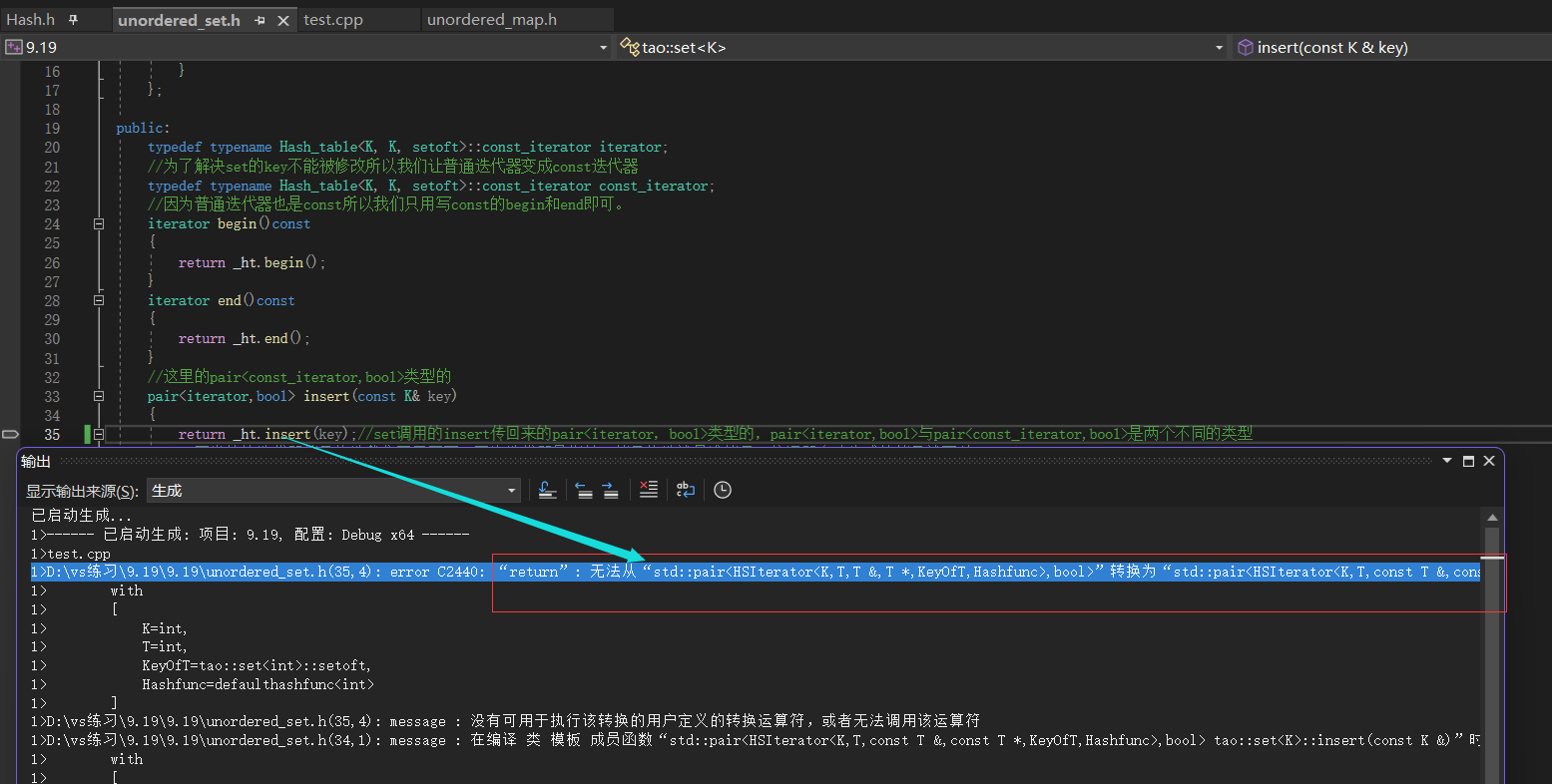The image size is (1552, 784).
Task: Click the 'iterator begin()const' line
Action: point(229,224)
